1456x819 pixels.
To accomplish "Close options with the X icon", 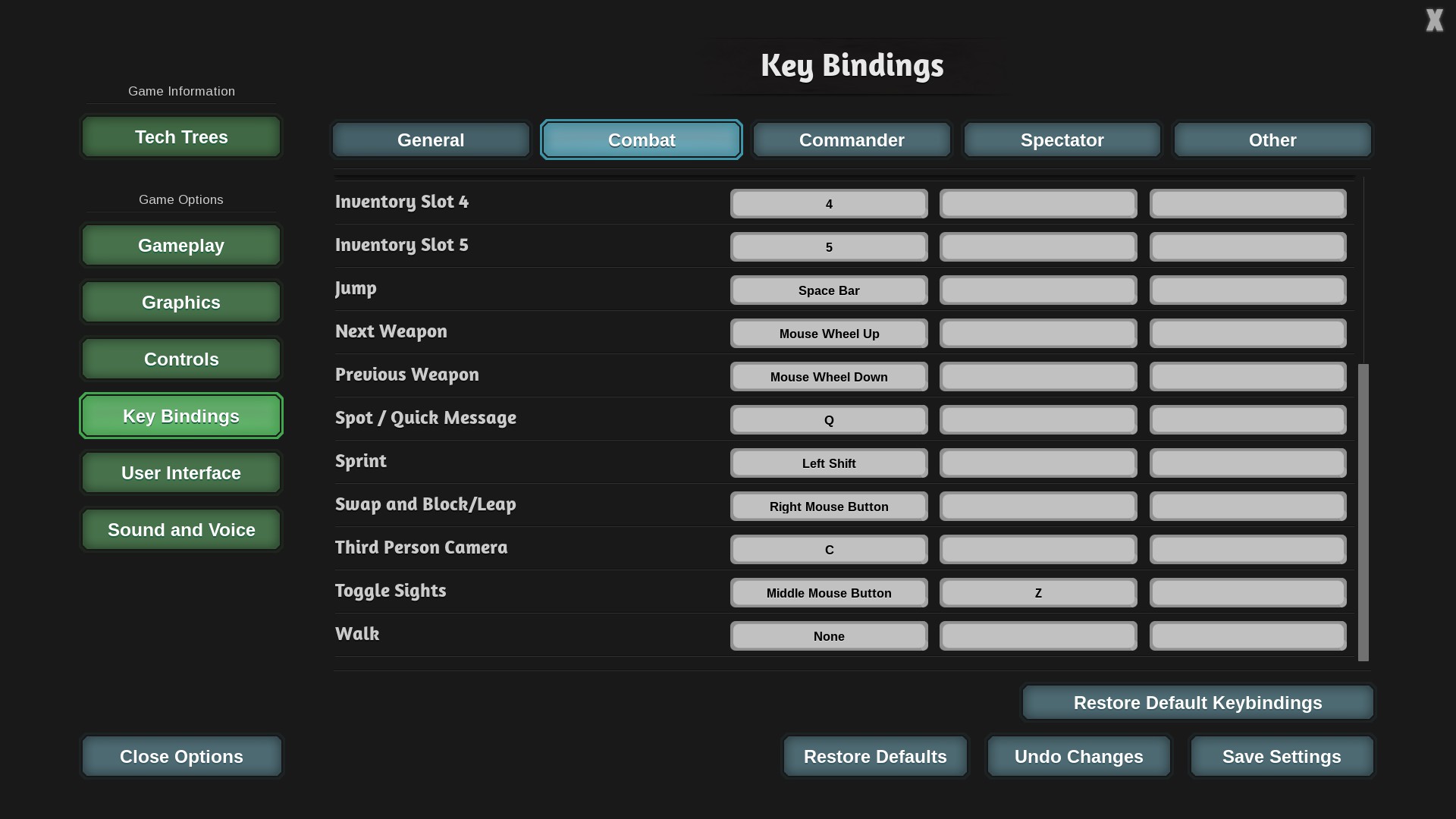I will pyautogui.click(x=1434, y=20).
